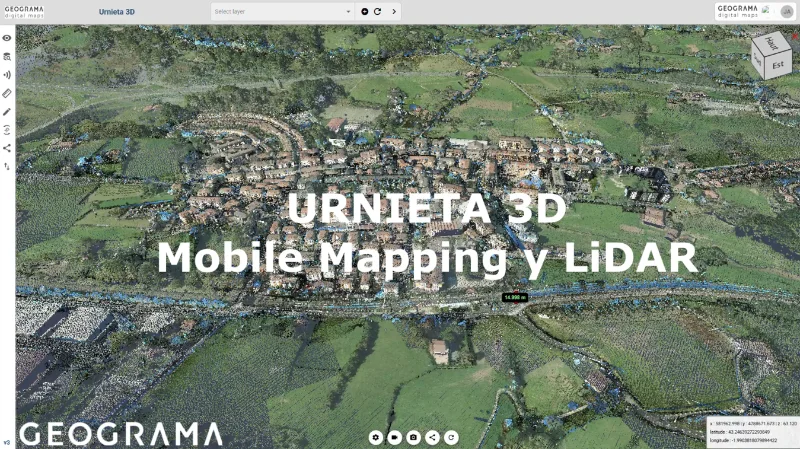The width and height of the screenshot is (800, 449).
Task: Open the user avatar at top right
Action: (x=787, y=11)
